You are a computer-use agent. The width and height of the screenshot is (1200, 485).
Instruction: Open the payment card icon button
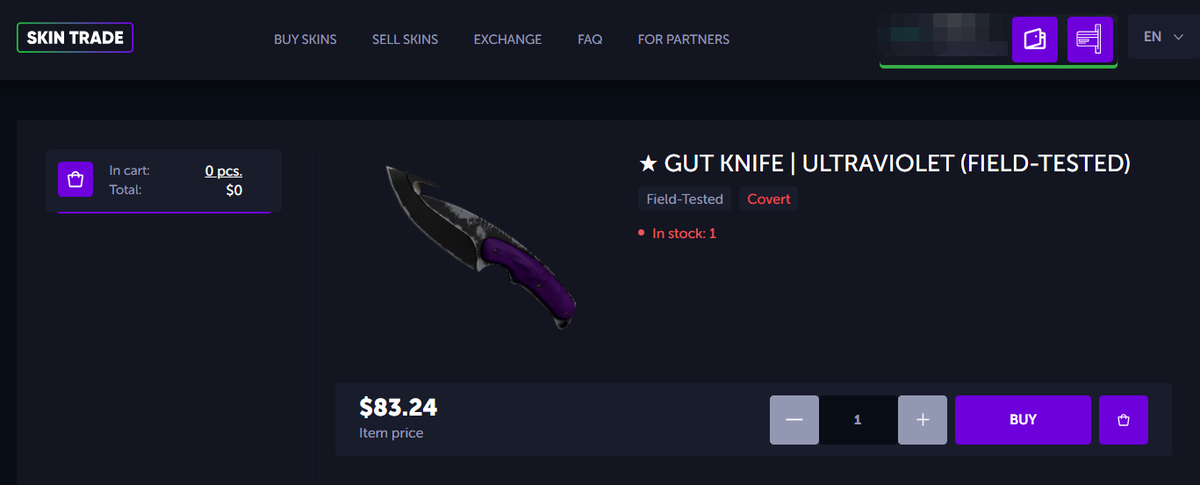click(1090, 39)
